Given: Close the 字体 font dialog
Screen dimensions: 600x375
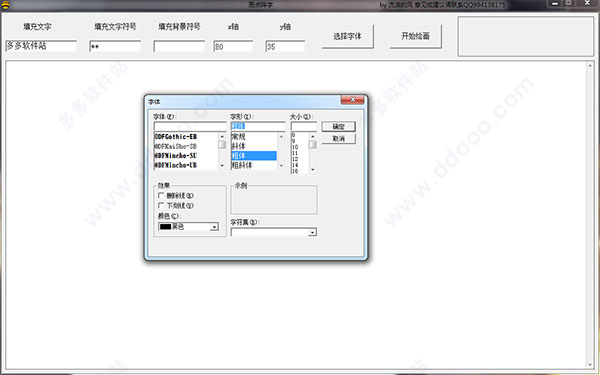Looking at the screenshot, I should click(352, 100).
